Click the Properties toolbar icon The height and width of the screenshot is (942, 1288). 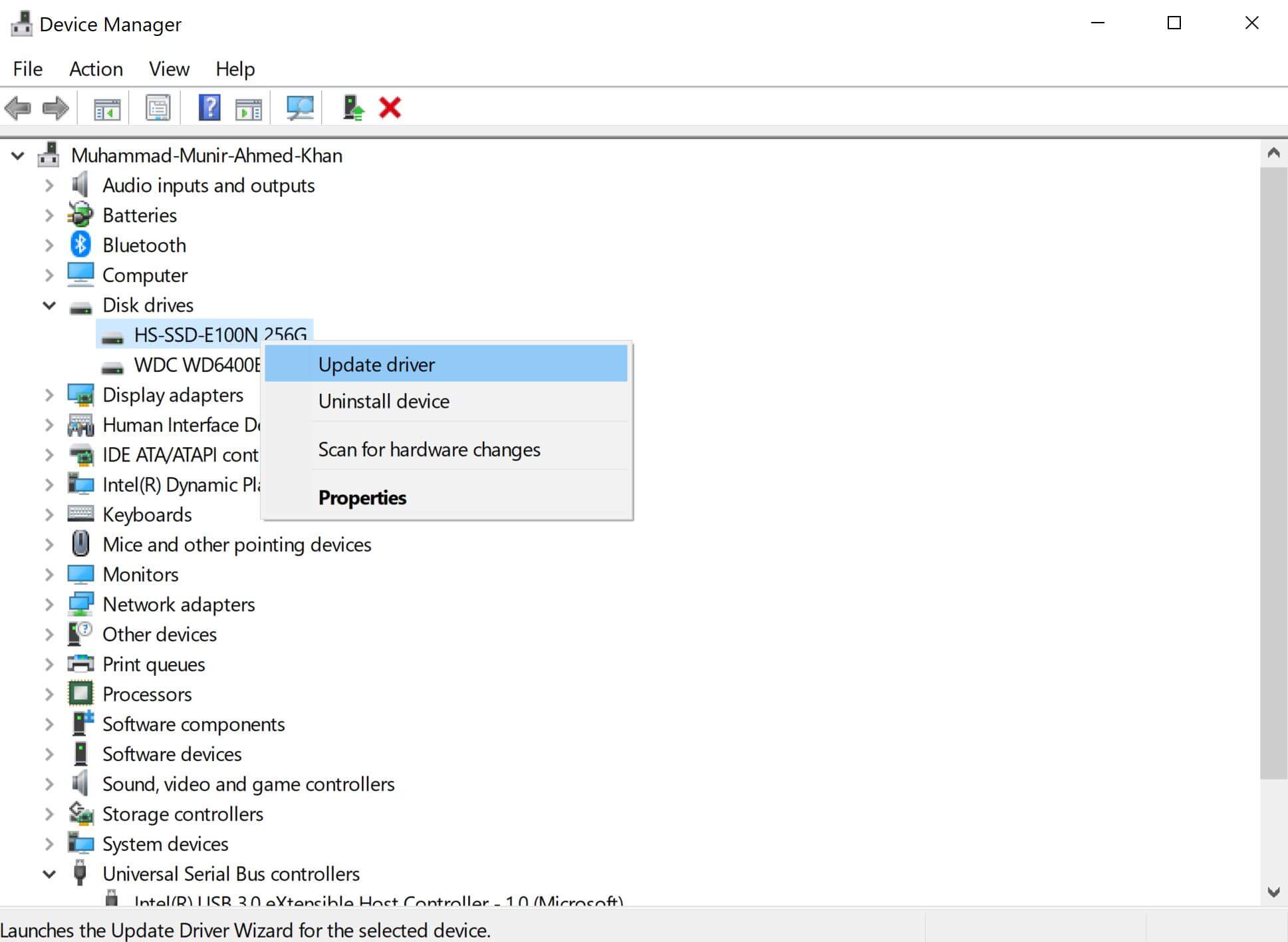pos(158,108)
